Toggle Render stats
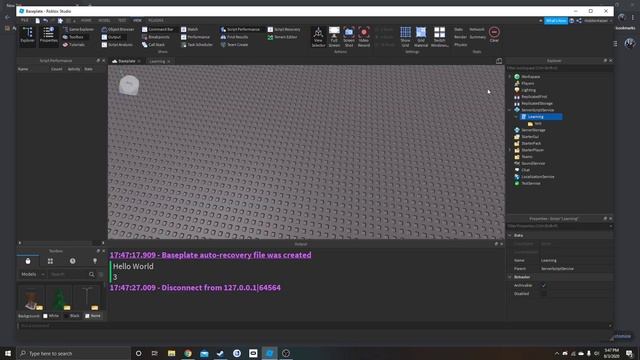This screenshot has width=640, height=360. point(460,37)
